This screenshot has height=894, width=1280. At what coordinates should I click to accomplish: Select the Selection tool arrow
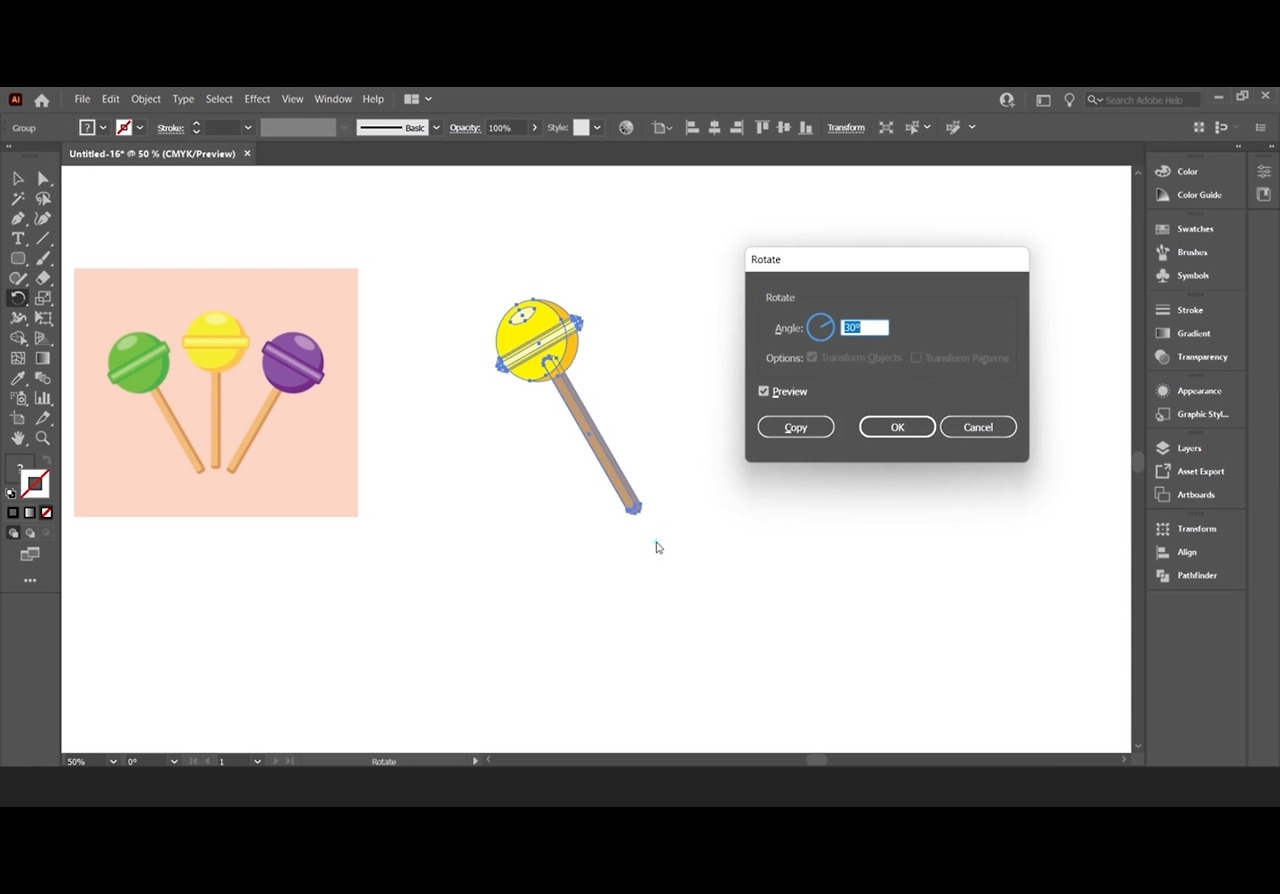pyautogui.click(x=18, y=179)
